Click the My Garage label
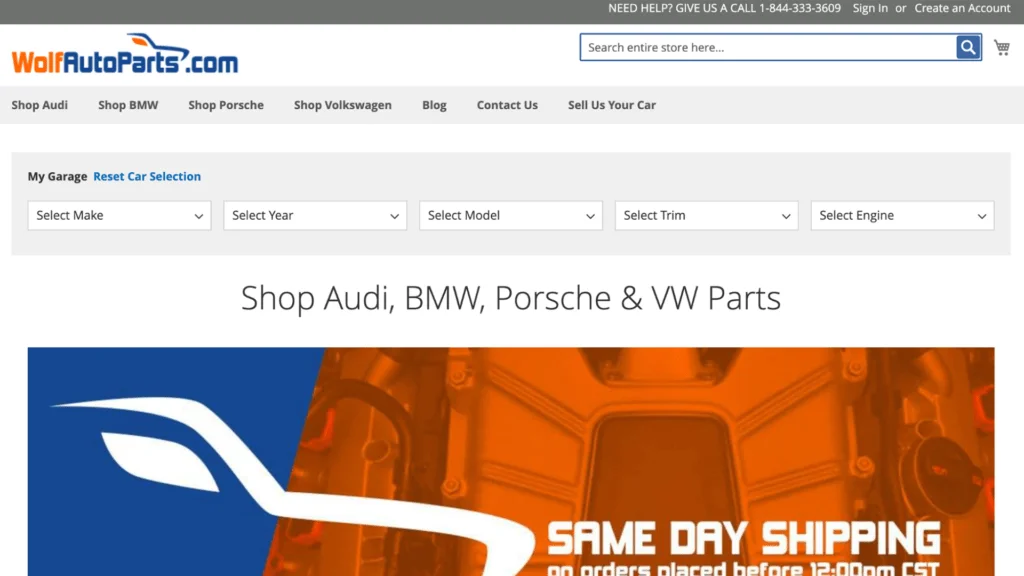 57,176
